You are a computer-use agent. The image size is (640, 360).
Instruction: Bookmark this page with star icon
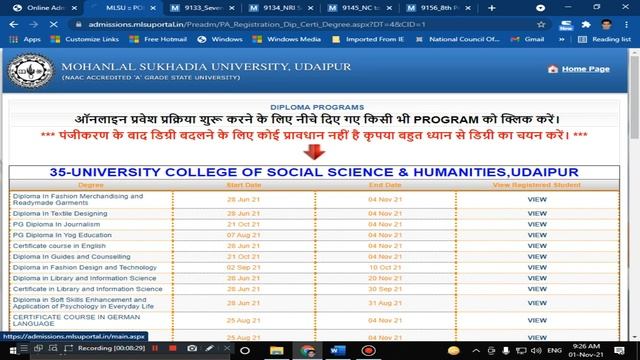pos(541,24)
